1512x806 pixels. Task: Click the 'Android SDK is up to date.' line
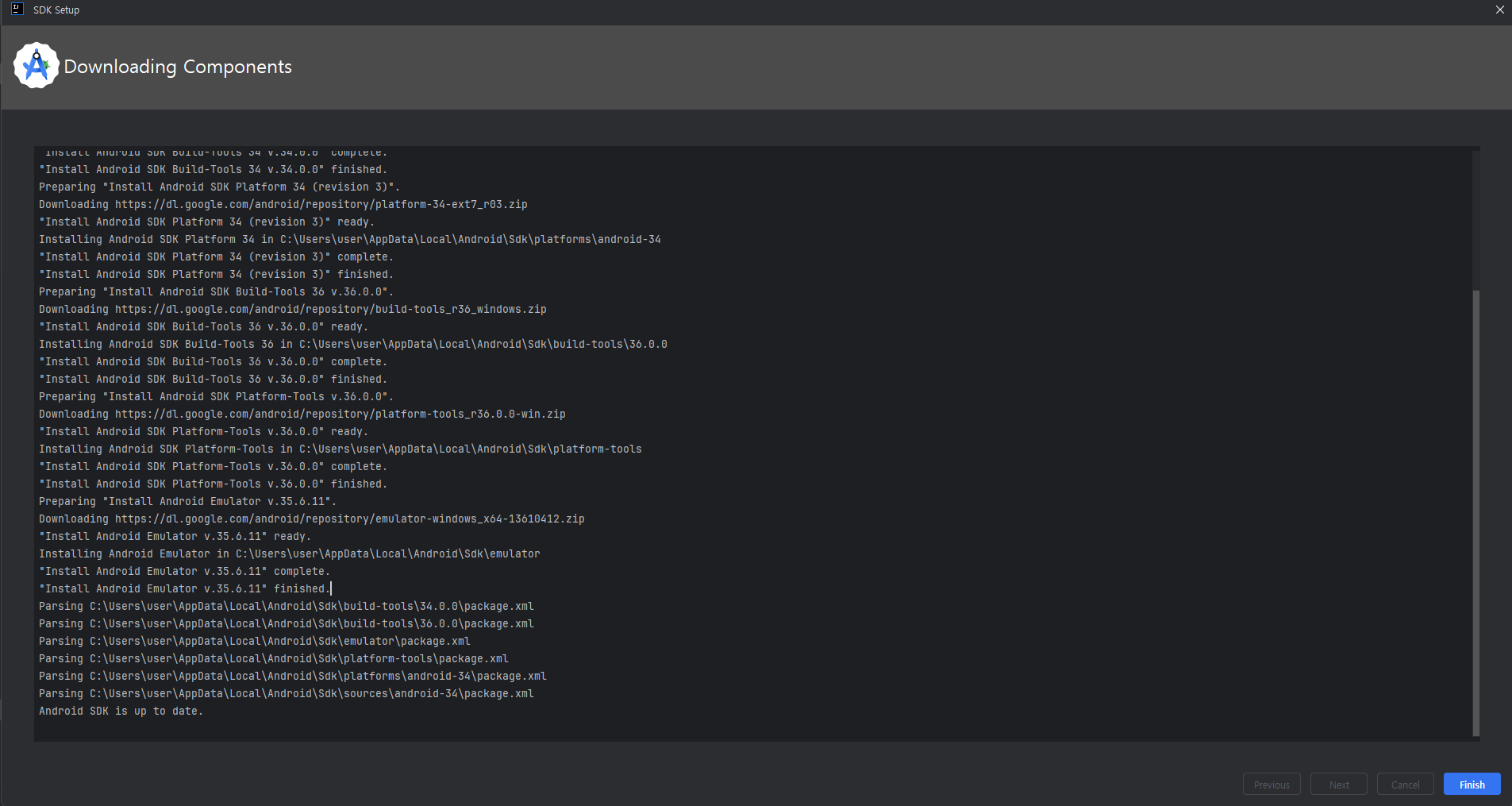pos(121,711)
